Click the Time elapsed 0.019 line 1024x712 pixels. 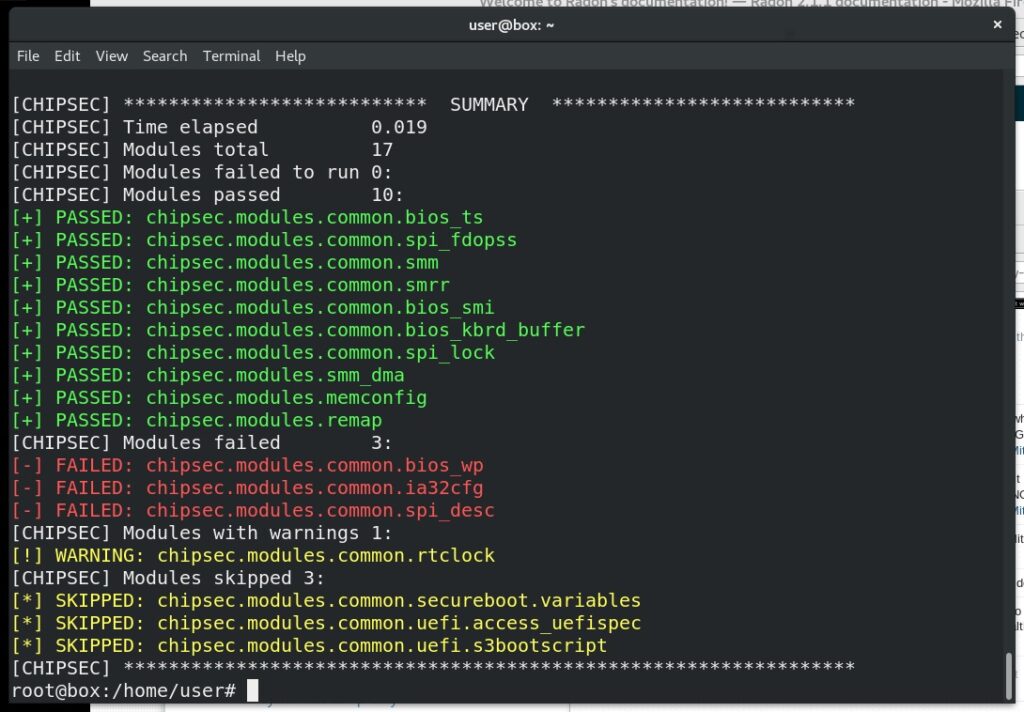point(219,127)
